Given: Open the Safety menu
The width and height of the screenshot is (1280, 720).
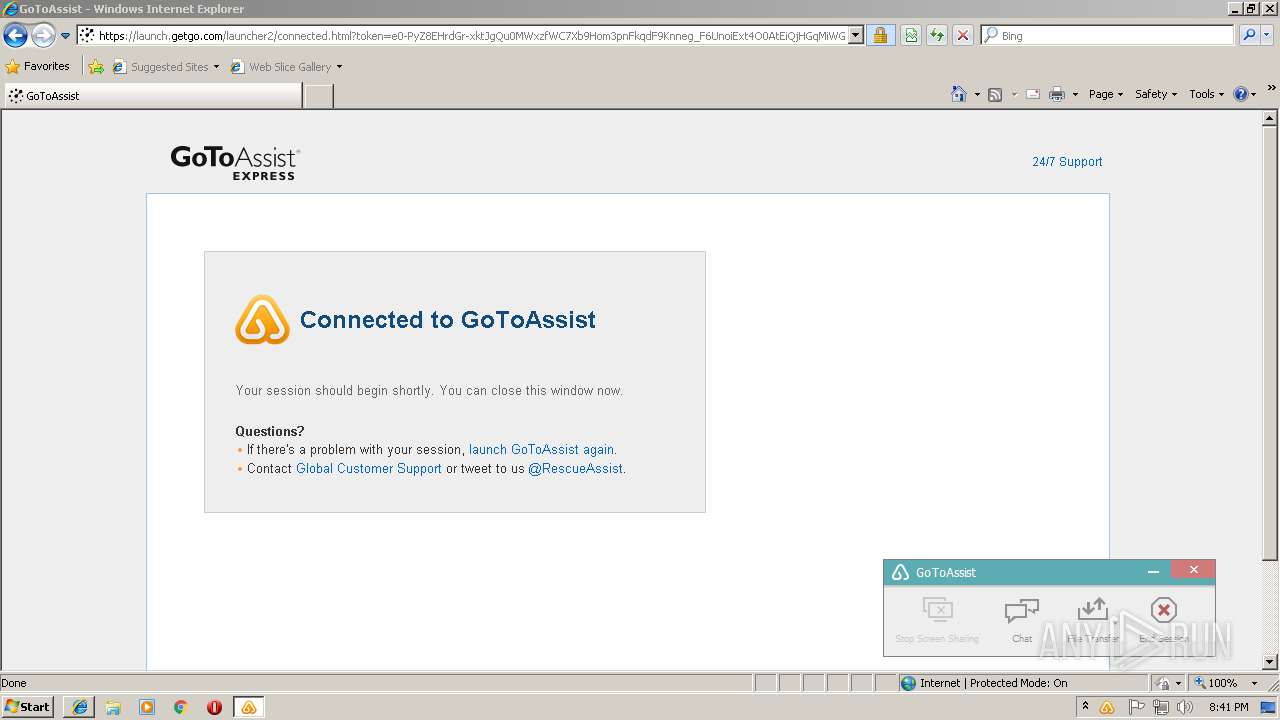Looking at the screenshot, I should tap(1155, 94).
